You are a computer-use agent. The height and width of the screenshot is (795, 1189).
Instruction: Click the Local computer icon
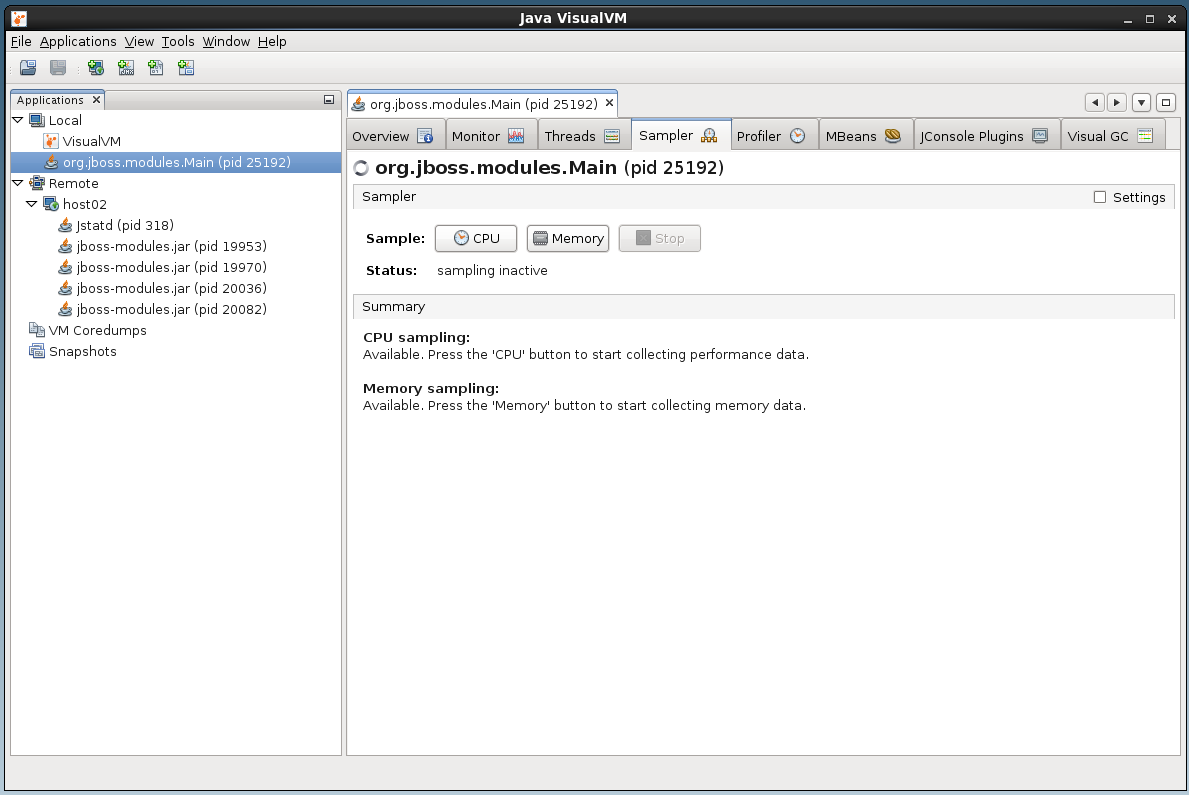[36, 120]
